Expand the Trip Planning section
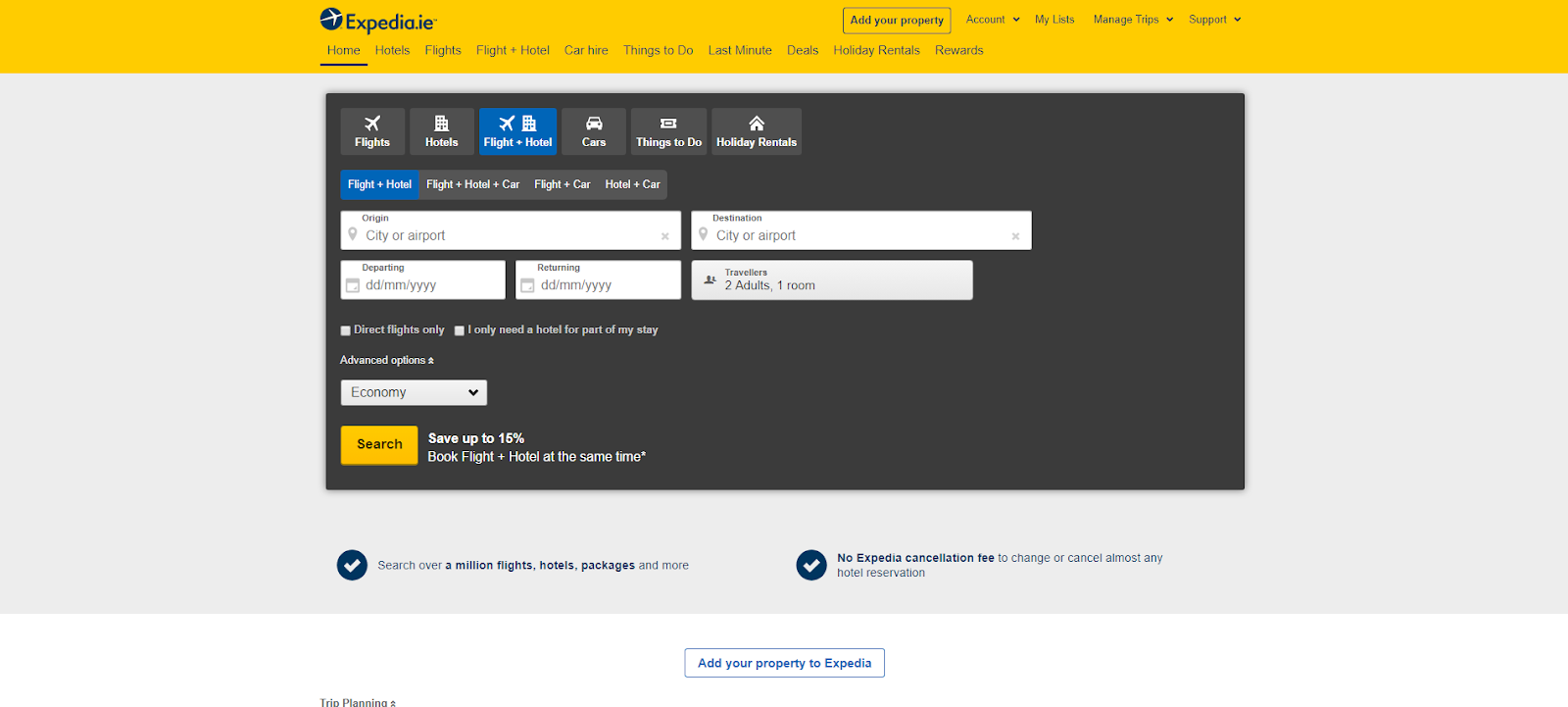The image size is (1568, 707). [358, 702]
